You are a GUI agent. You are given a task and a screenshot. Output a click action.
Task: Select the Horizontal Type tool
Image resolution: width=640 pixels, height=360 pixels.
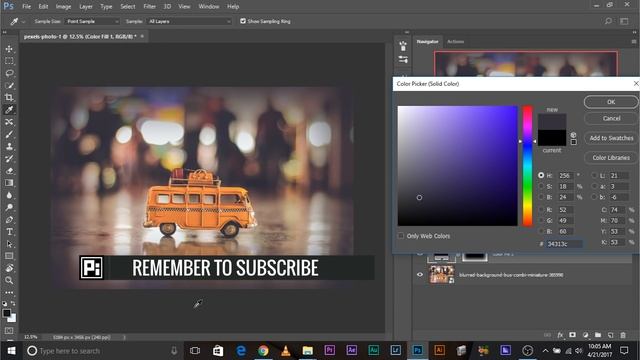tap(9, 232)
